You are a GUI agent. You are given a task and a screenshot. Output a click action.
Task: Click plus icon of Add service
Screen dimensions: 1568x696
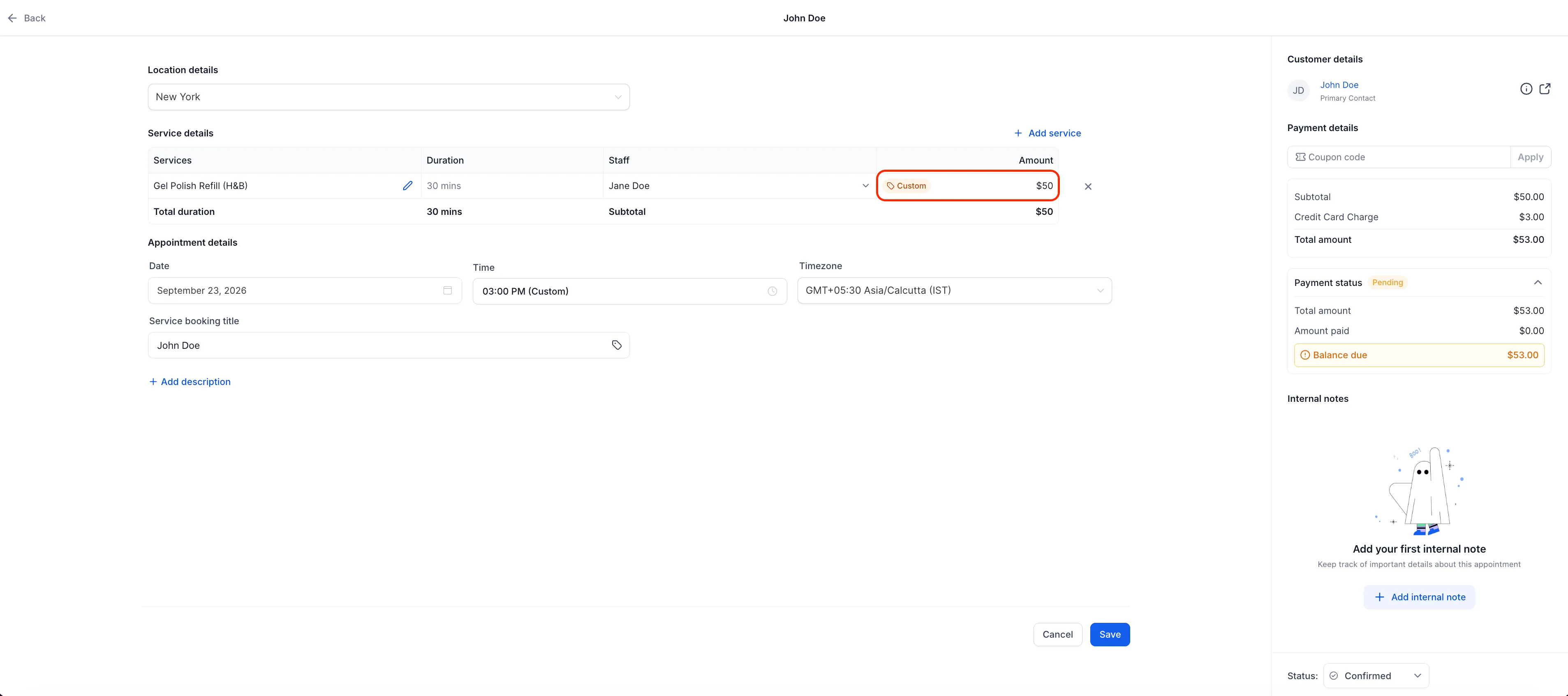click(x=1018, y=133)
